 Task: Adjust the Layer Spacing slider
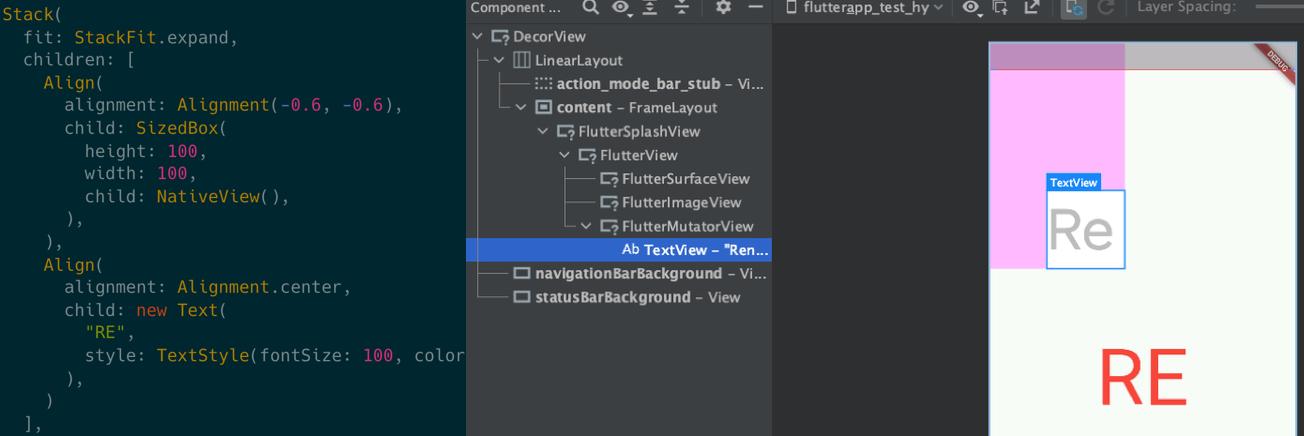click(x=1278, y=8)
